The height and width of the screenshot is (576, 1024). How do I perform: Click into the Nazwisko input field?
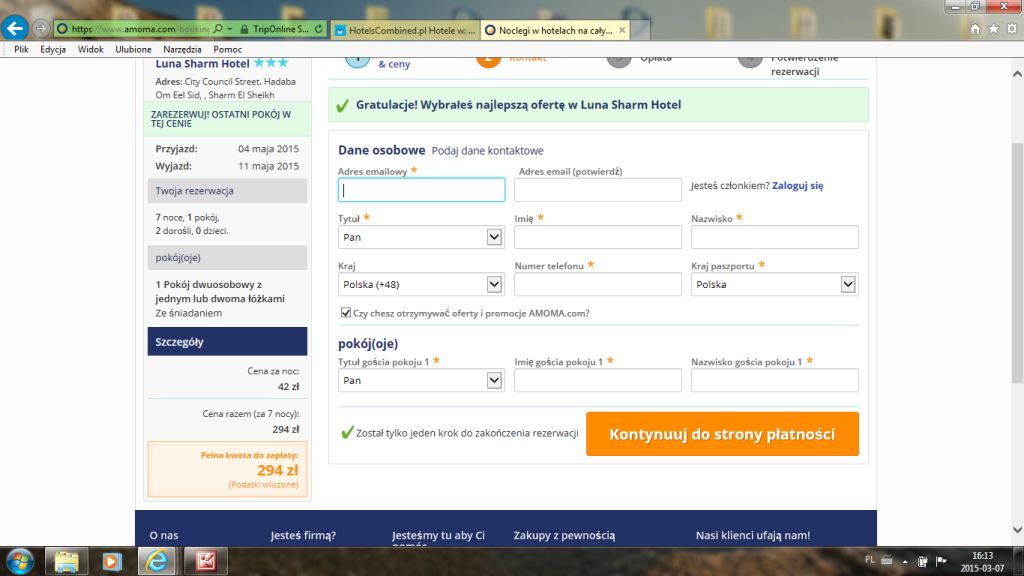pos(775,237)
